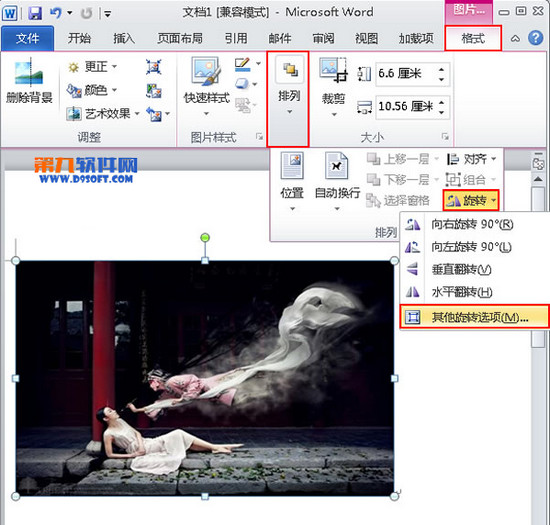
Task: Open the 自动换行 wrap text menu
Action: coord(337,181)
